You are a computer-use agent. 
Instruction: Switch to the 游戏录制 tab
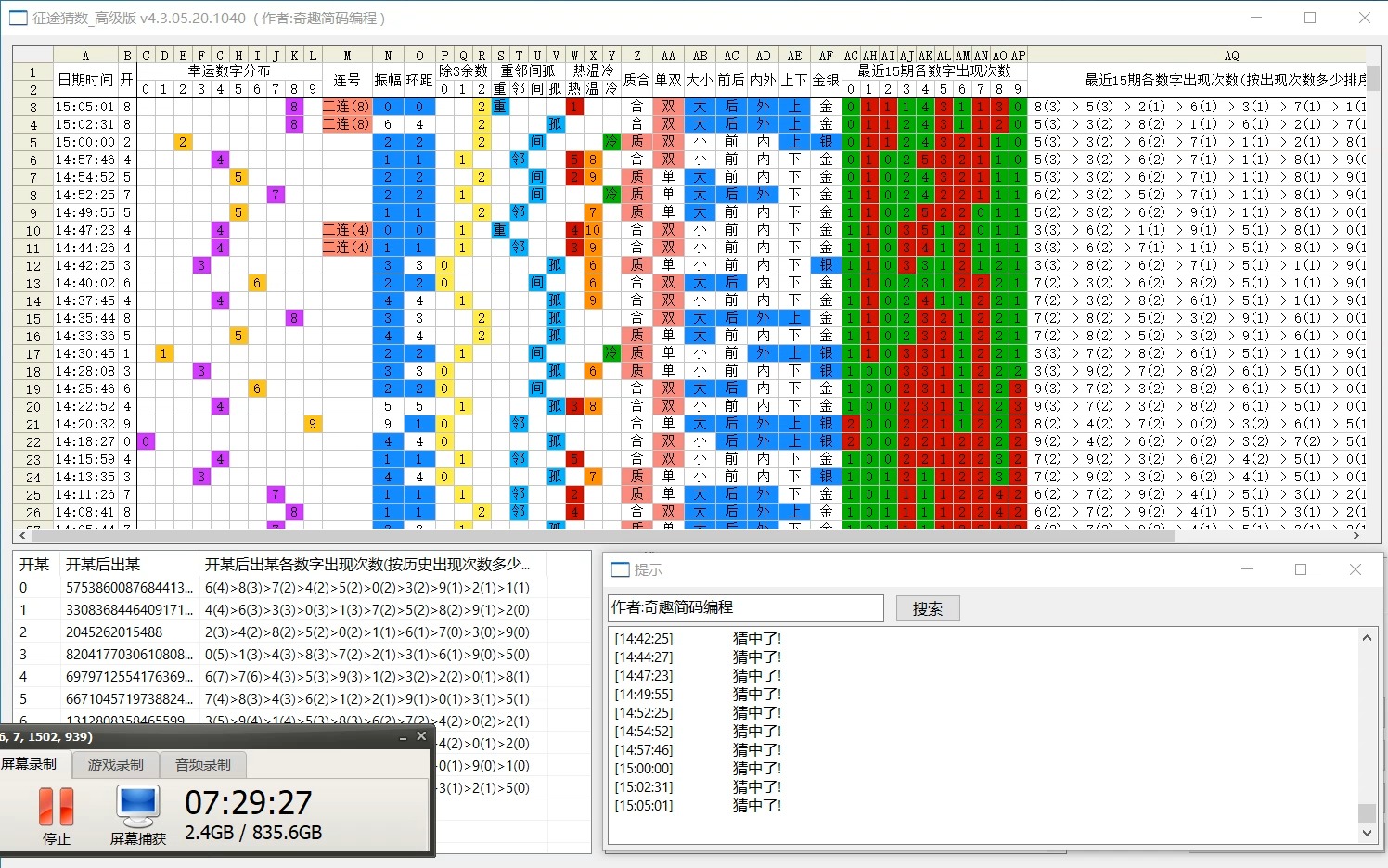116,765
